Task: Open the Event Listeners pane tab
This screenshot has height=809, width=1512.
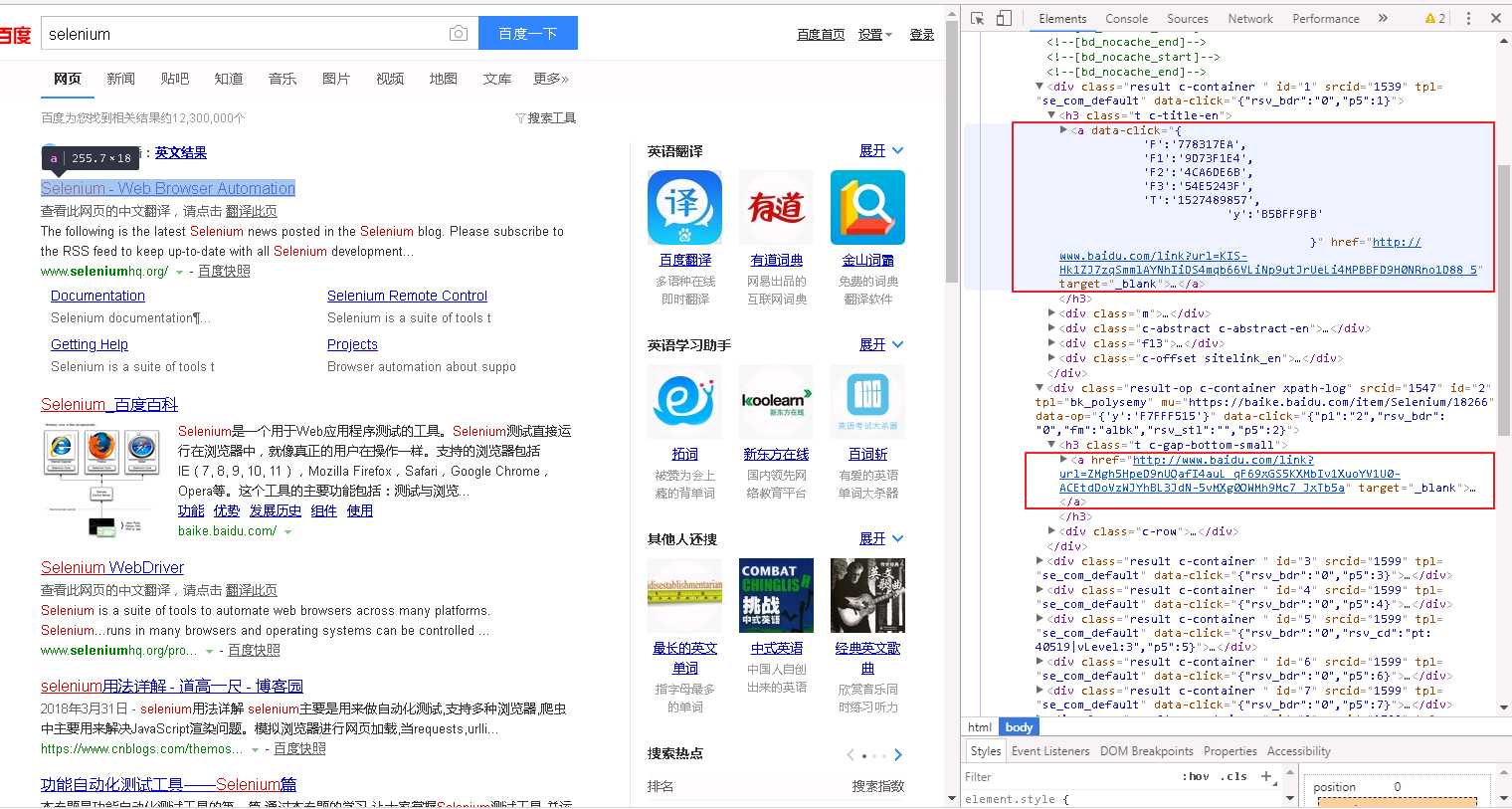Action: (x=1049, y=751)
